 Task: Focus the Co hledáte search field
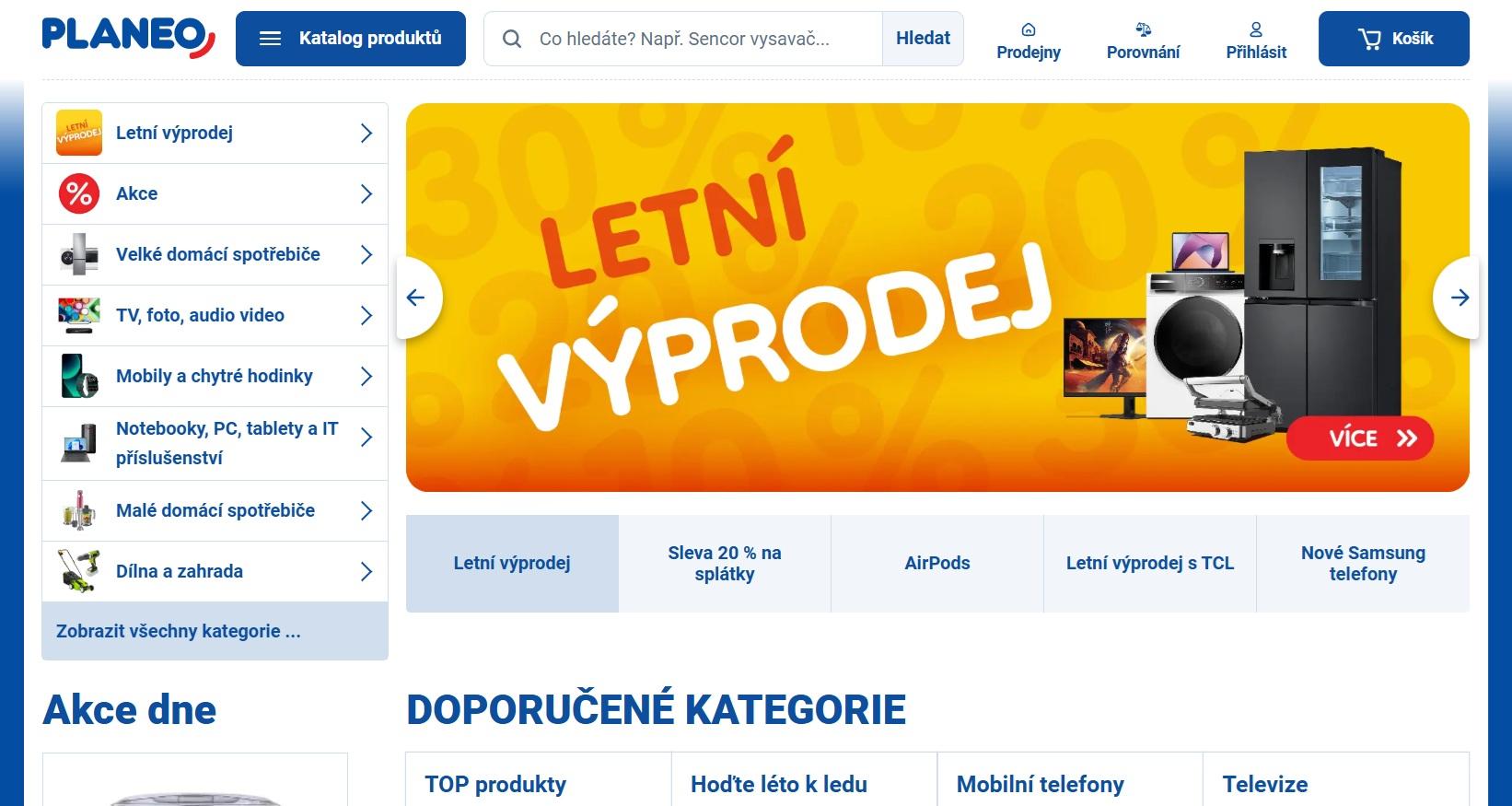click(x=683, y=39)
